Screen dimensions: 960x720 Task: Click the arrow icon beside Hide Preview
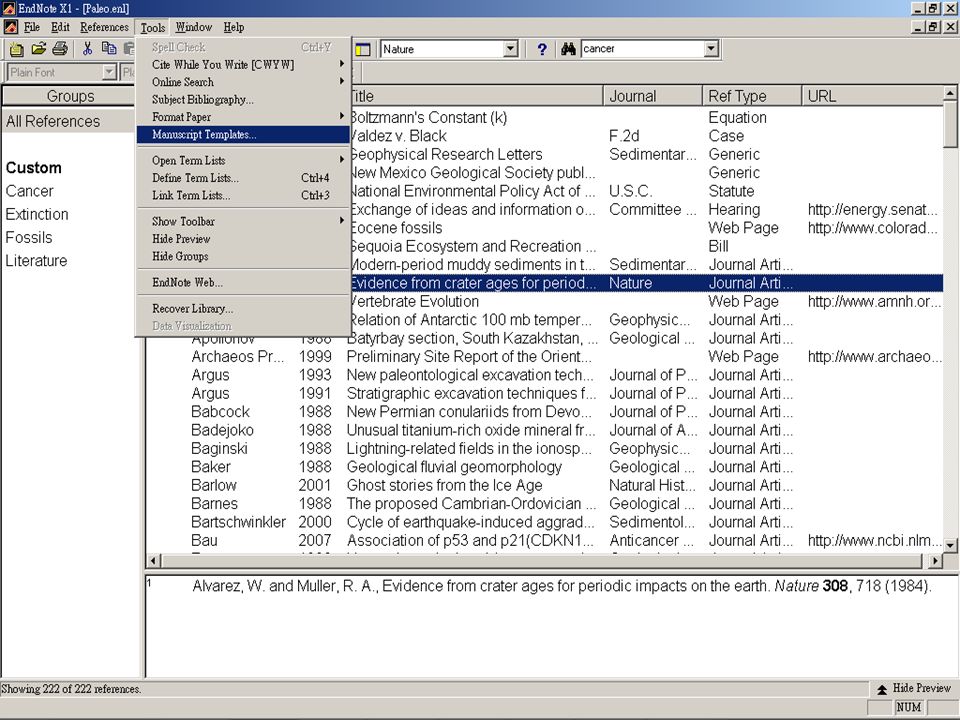[x=882, y=689]
